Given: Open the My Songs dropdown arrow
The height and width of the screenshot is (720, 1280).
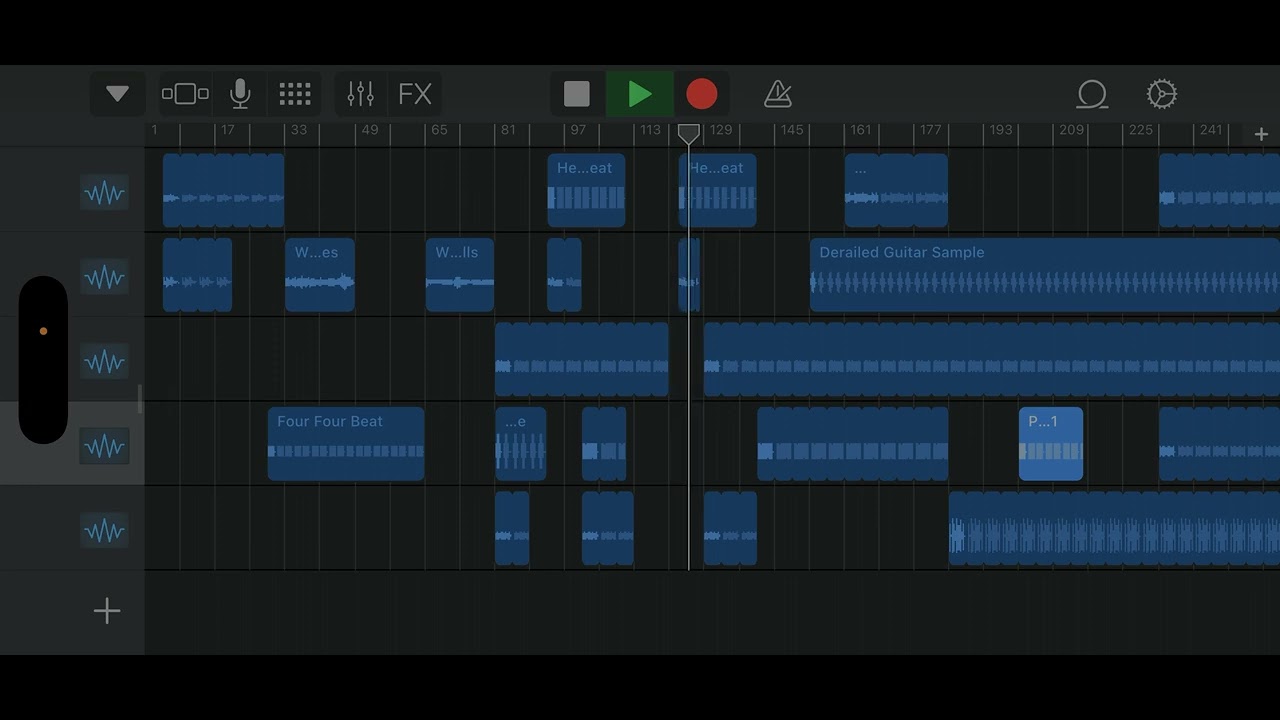Looking at the screenshot, I should coord(117,94).
